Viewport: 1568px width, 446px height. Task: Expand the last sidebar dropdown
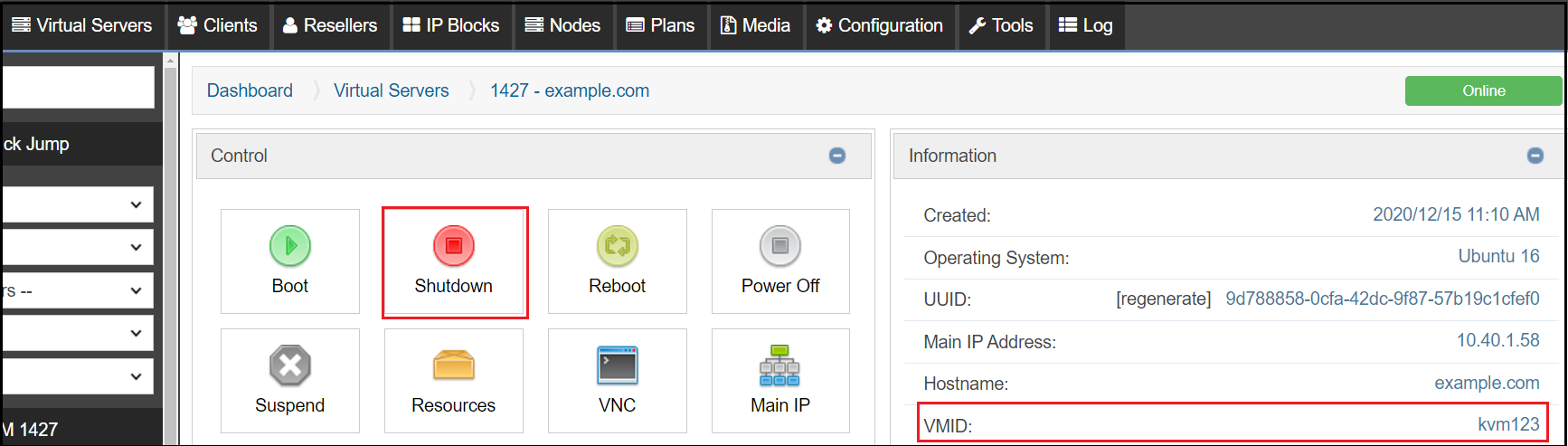coord(79,376)
